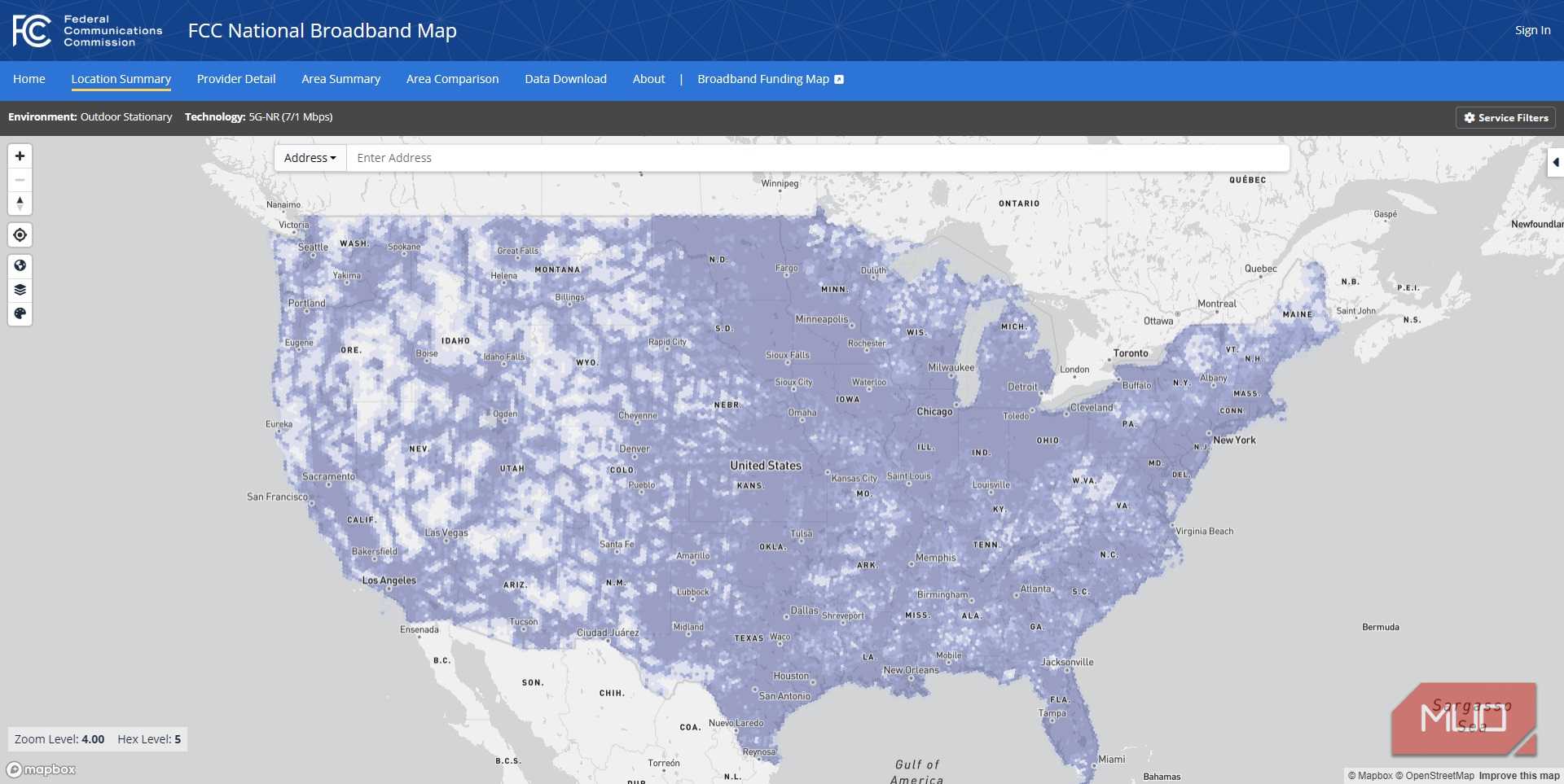Click Toronto on the map
The width and height of the screenshot is (1564, 784).
[1131, 353]
